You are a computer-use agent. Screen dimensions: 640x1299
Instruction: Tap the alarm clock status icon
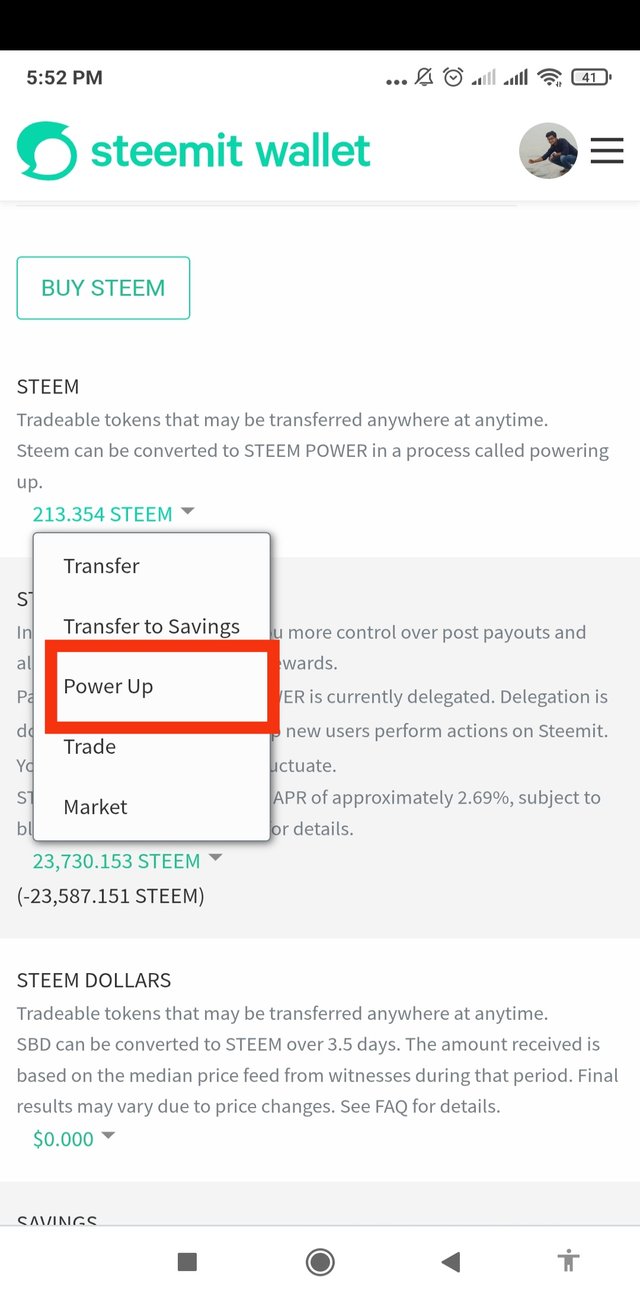tap(453, 77)
